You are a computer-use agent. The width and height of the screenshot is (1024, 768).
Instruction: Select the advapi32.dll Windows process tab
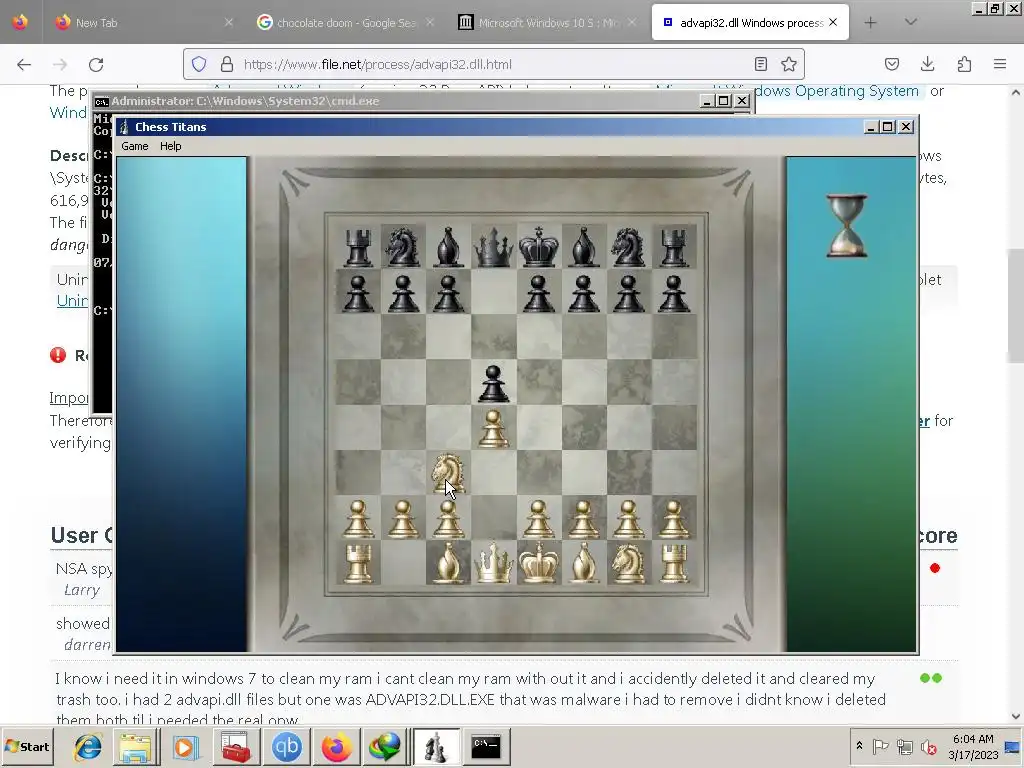tap(750, 23)
